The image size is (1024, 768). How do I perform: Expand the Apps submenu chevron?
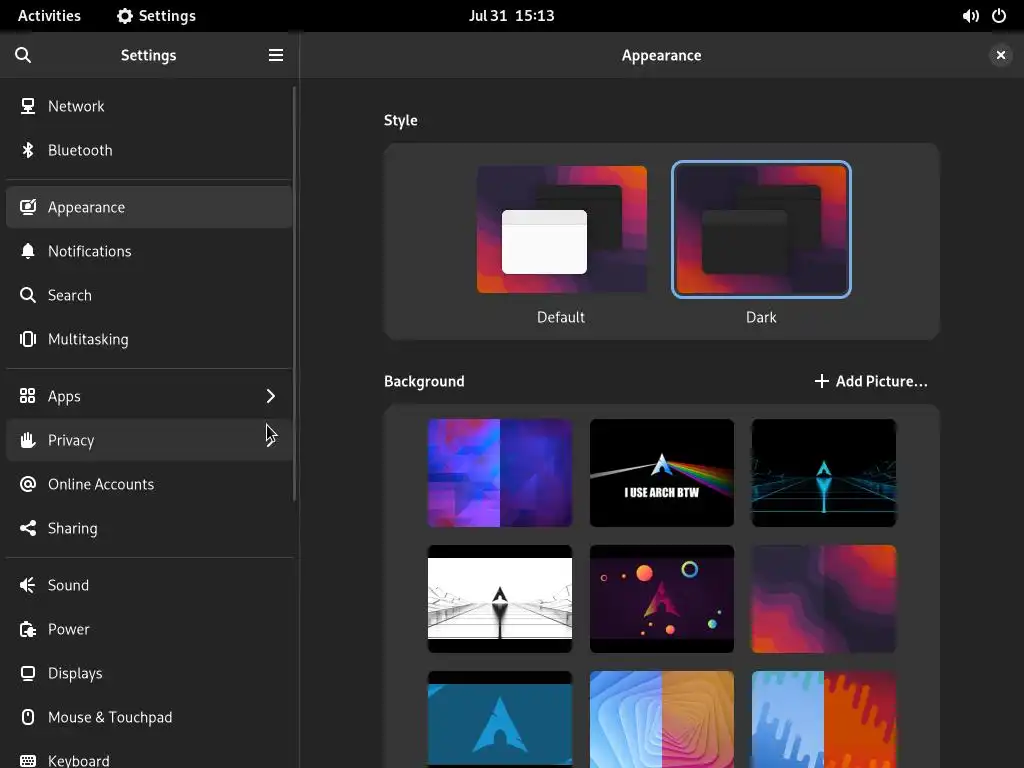click(270, 396)
